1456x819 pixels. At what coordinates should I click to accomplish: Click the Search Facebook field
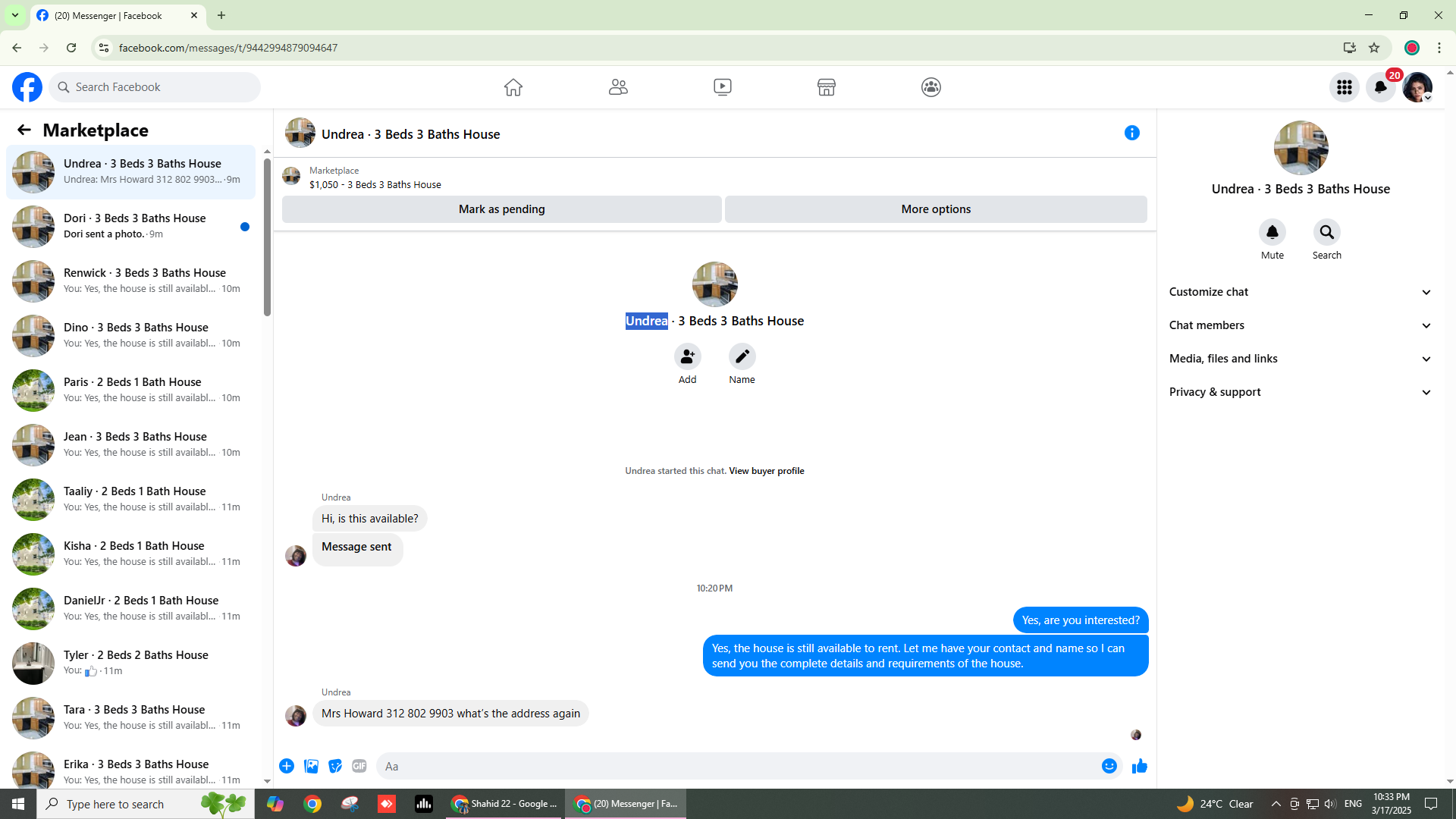pyautogui.click(x=155, y=87)
